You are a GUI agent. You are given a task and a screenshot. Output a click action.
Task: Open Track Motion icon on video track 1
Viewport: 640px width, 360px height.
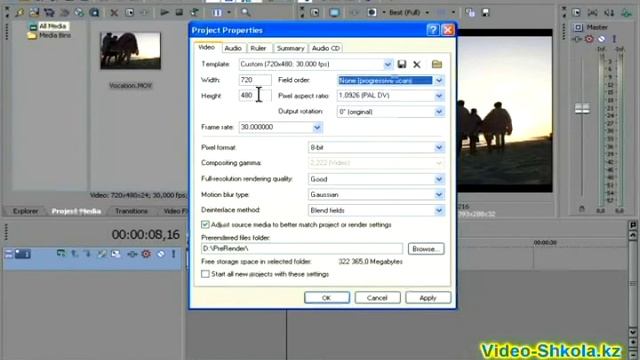tap(116, 254)
